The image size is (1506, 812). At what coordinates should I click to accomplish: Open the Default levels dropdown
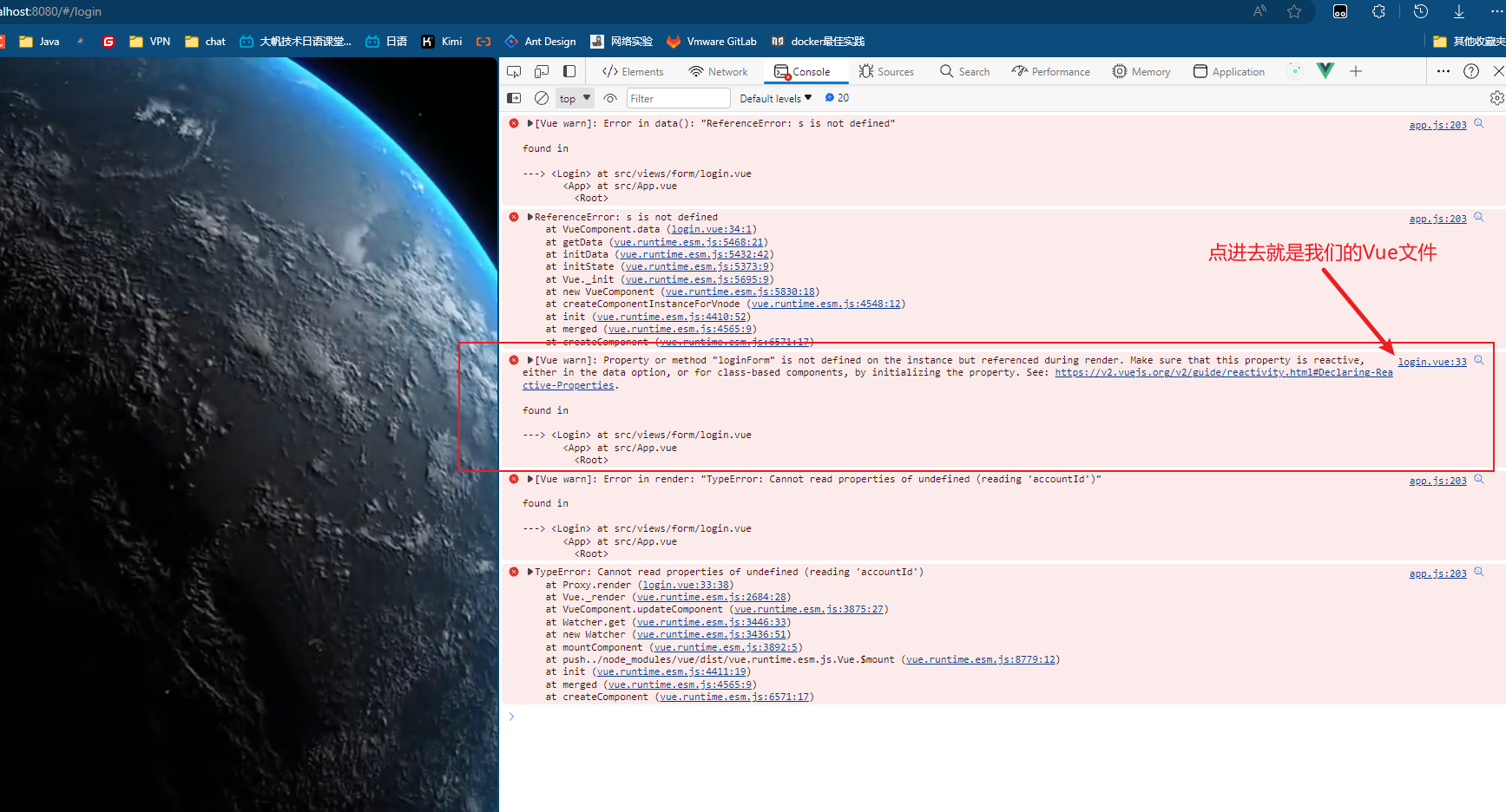pyautogui.click(x=775, y=98)
